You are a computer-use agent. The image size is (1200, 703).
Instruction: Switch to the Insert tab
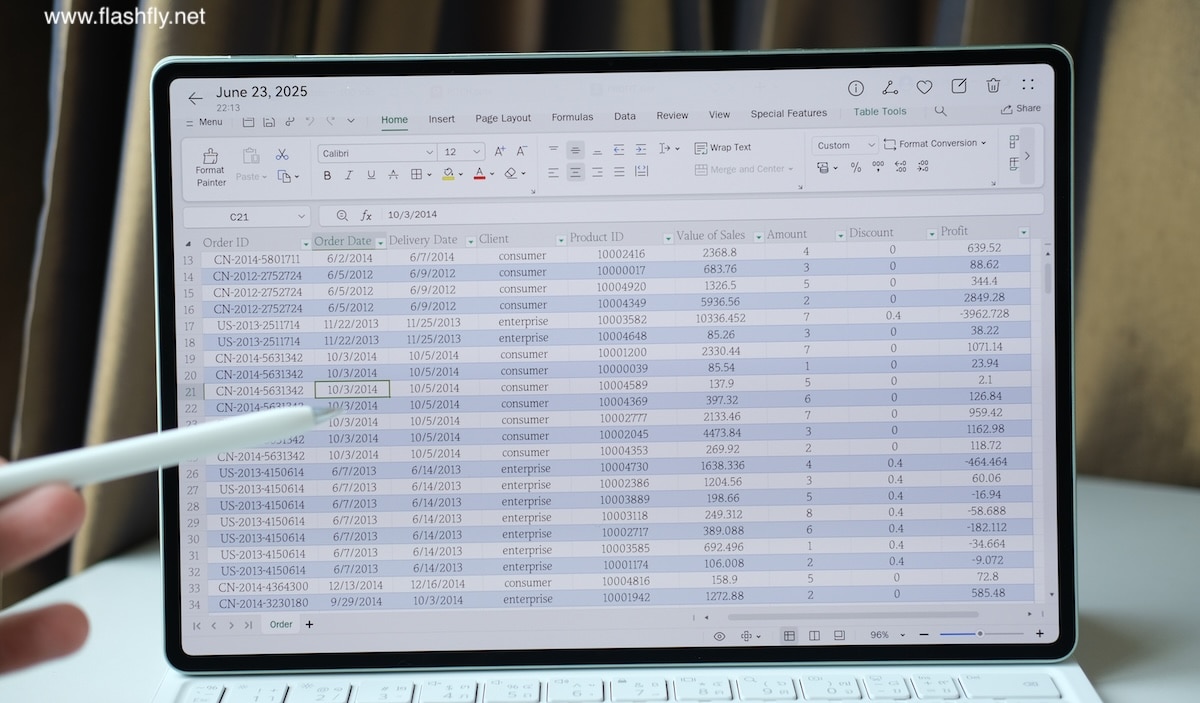(442, 119)
